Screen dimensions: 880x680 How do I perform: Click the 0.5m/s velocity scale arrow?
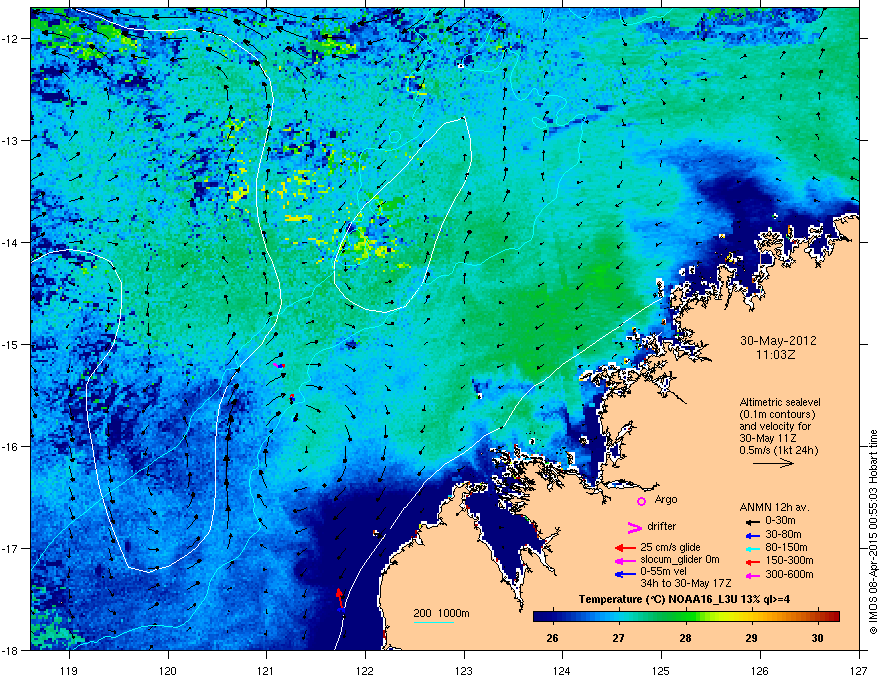pos(773,463)
